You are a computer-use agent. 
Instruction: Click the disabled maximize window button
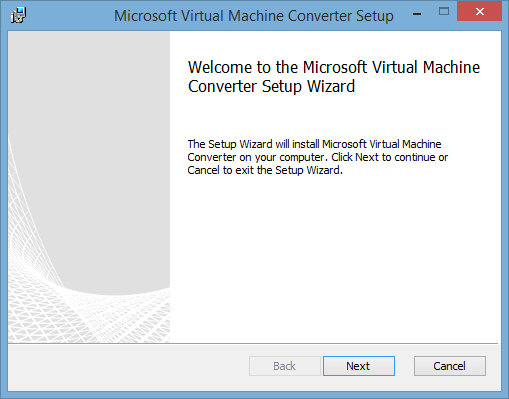(444, 12)
